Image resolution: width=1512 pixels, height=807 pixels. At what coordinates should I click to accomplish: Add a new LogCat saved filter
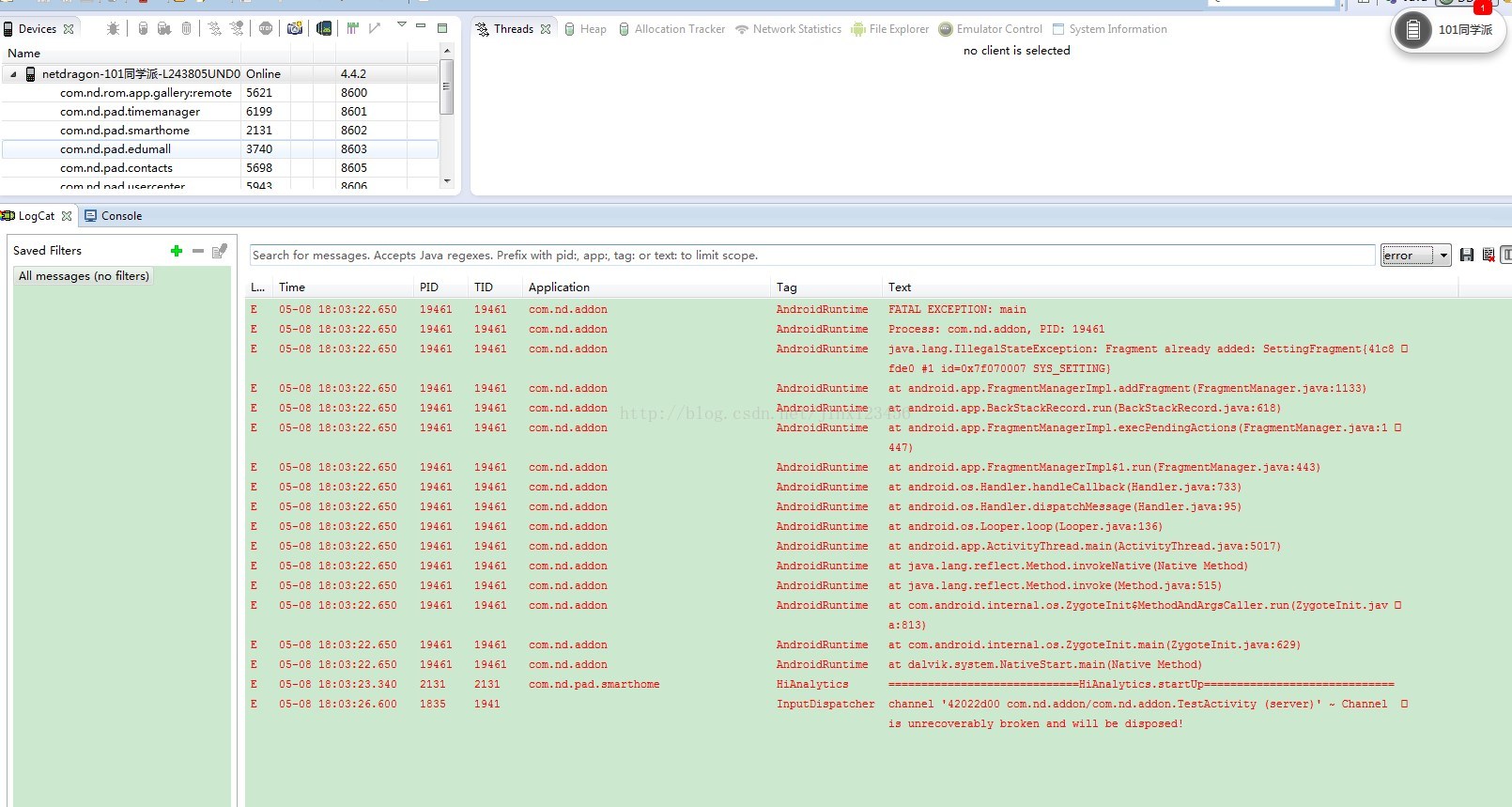tap(176, 251)
